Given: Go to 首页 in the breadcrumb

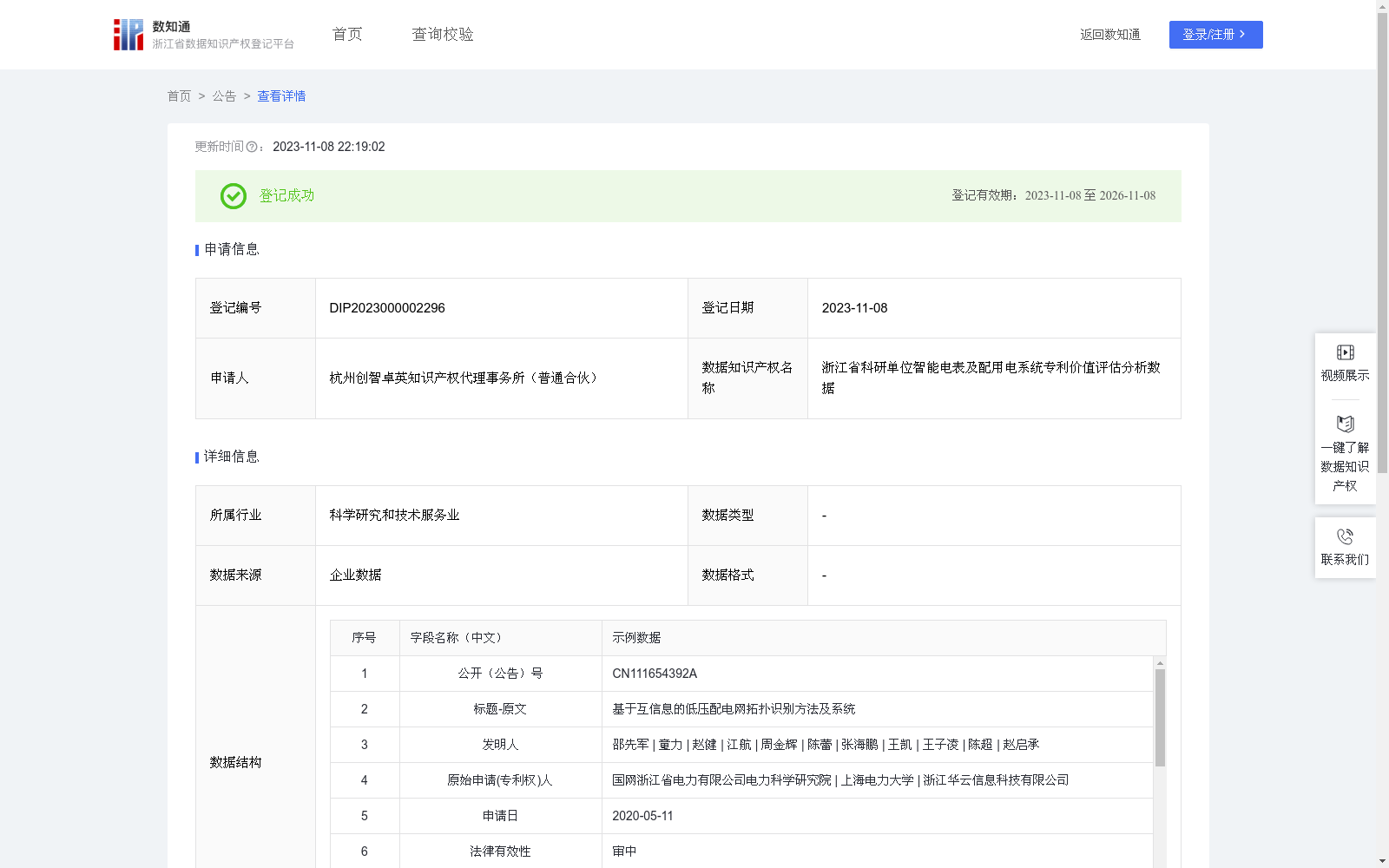Looking at the screenshot, I should (x=179, y=96).
